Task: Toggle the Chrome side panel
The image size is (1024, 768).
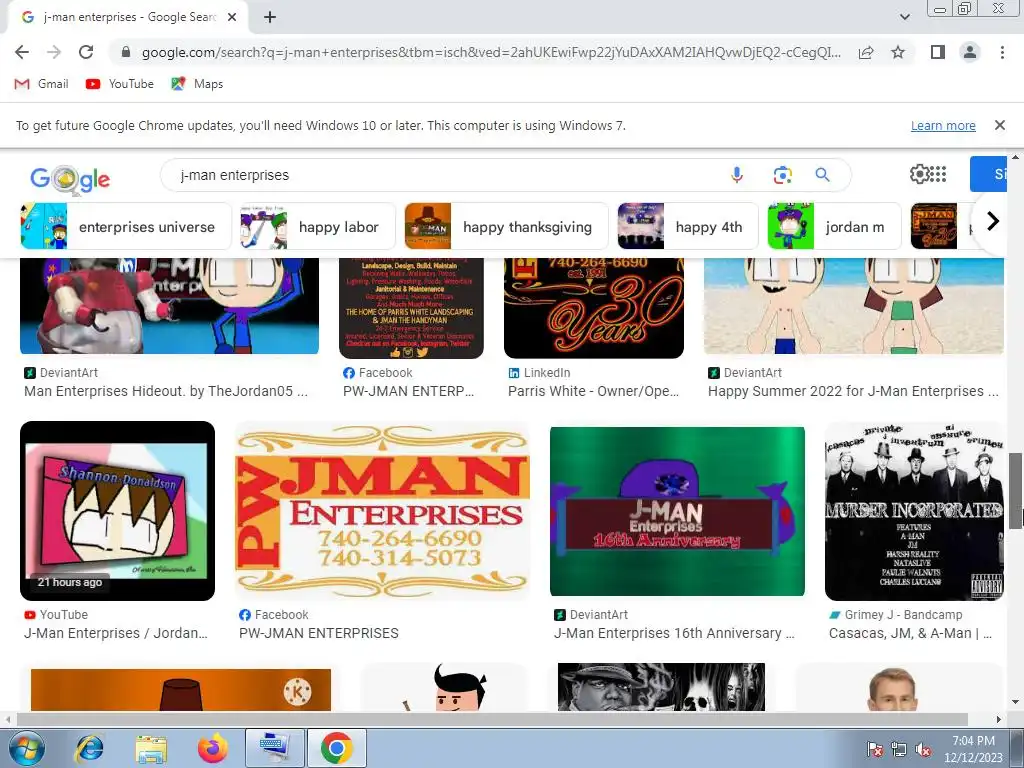Action: click(x=938, y=52)
